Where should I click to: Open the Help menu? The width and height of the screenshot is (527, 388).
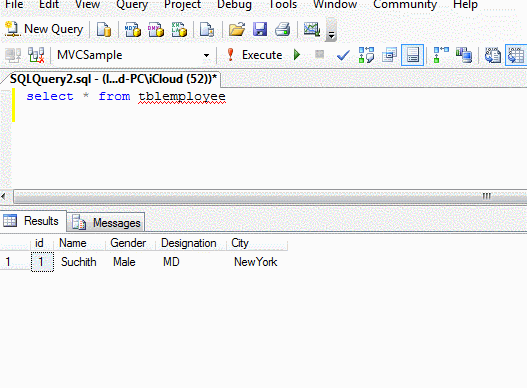(x=465, y=4)
